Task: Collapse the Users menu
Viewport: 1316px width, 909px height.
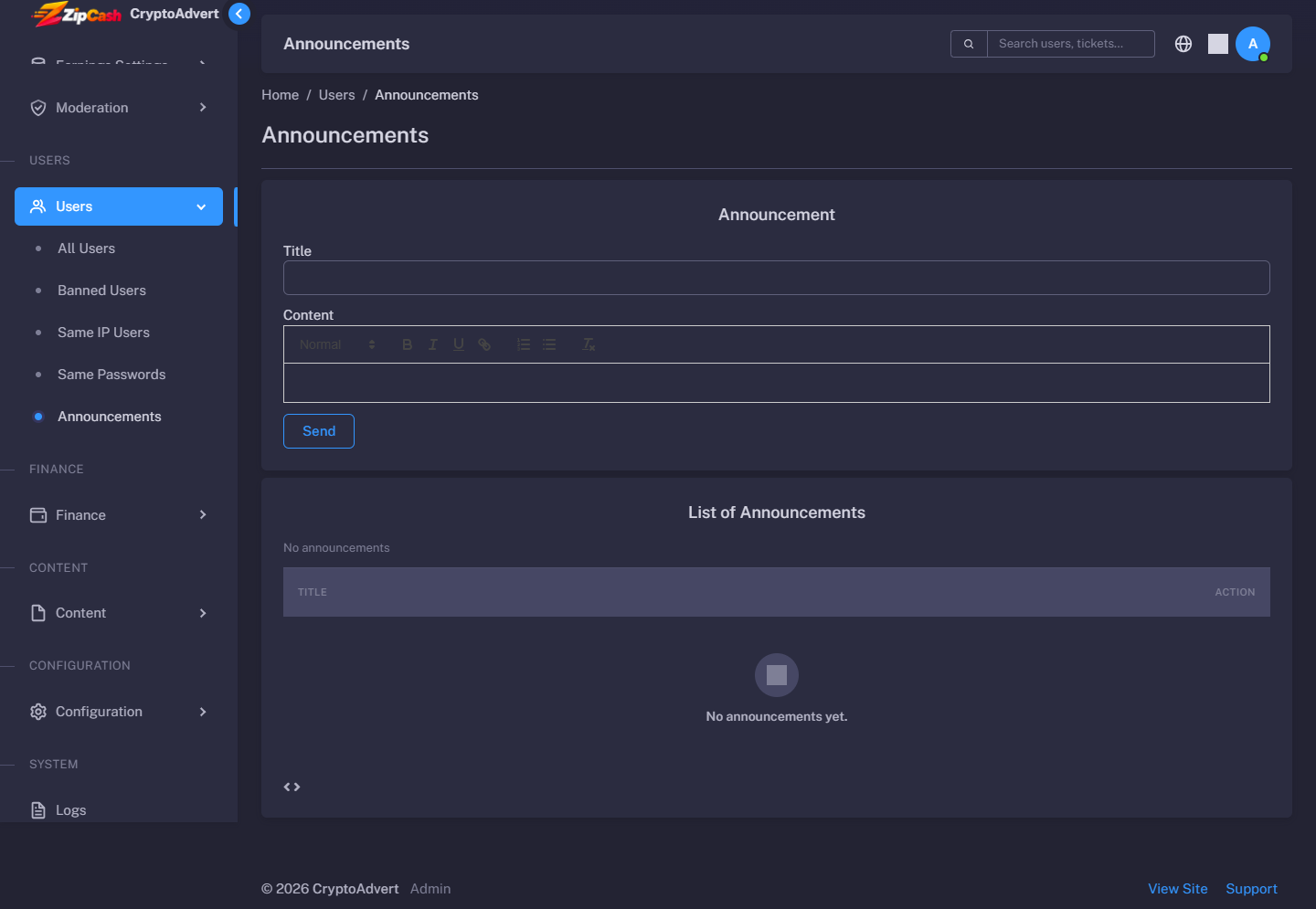Action: pyautogui.click(x=119, y=206)
